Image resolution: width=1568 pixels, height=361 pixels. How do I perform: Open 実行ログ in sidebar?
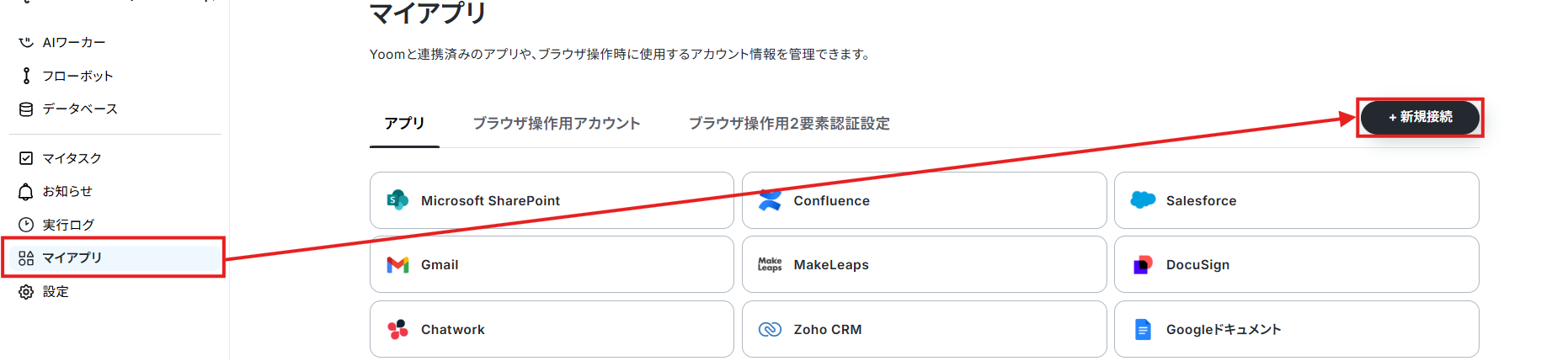(x=68, y=225)
